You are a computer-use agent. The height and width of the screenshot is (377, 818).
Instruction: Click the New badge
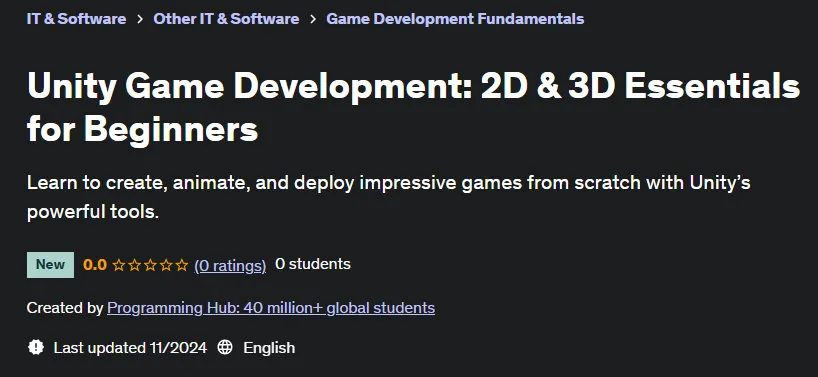[x=51, y=265]
